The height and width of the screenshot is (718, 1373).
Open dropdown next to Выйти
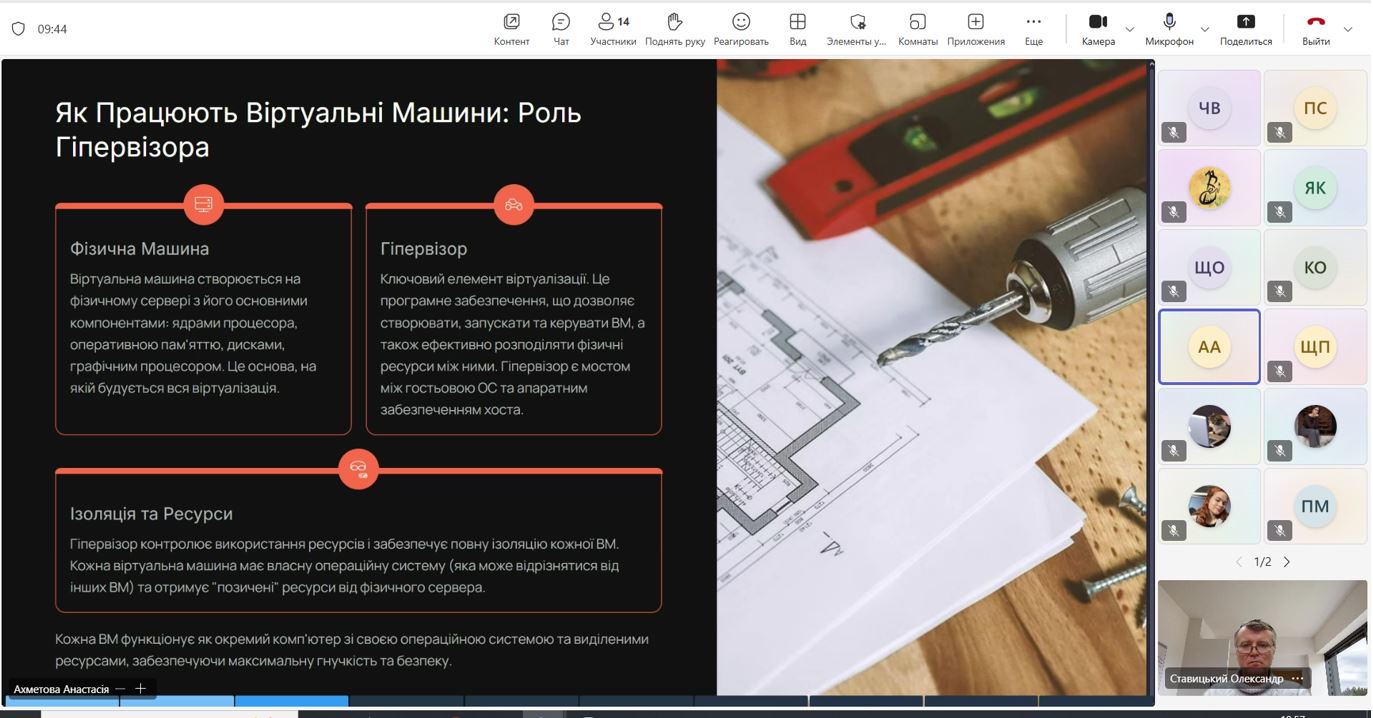click(1347, 29)
